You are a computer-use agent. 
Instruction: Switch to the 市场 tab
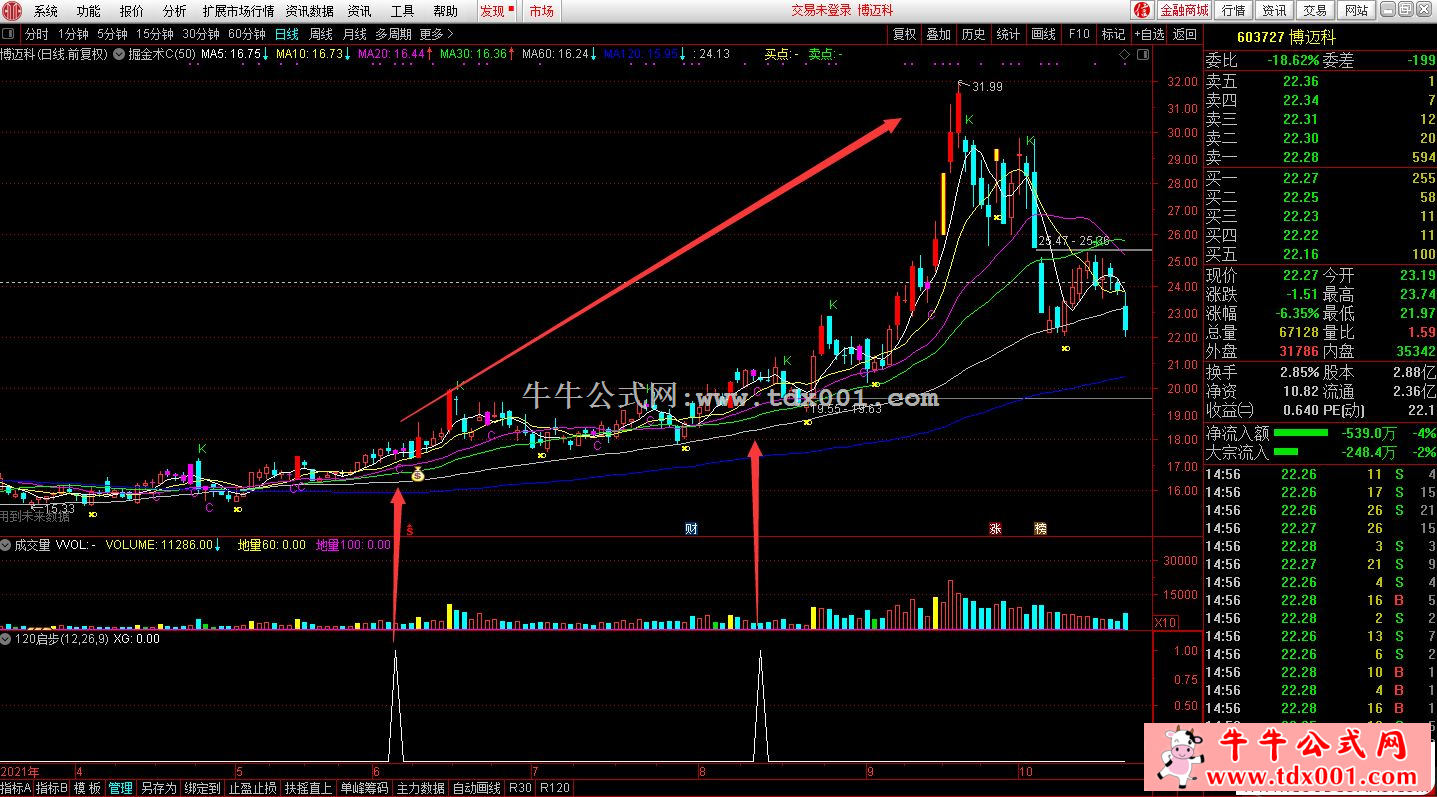click(541, 11)
